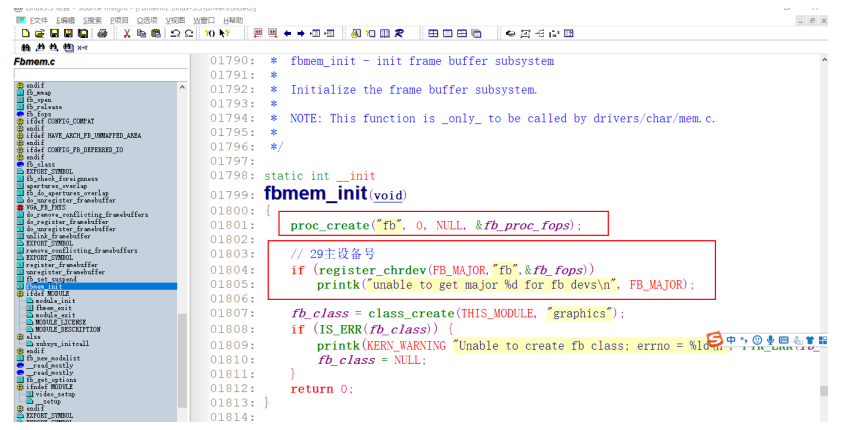The height and width of the screenshot is (430, 849).
Task: Click the Go Forward blue arrow icon
Action: [x=301, y=34]
